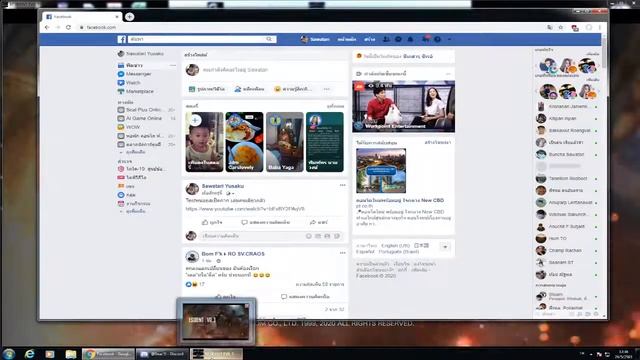Open friend requests icon in the top bar

[x=386, y=39]
